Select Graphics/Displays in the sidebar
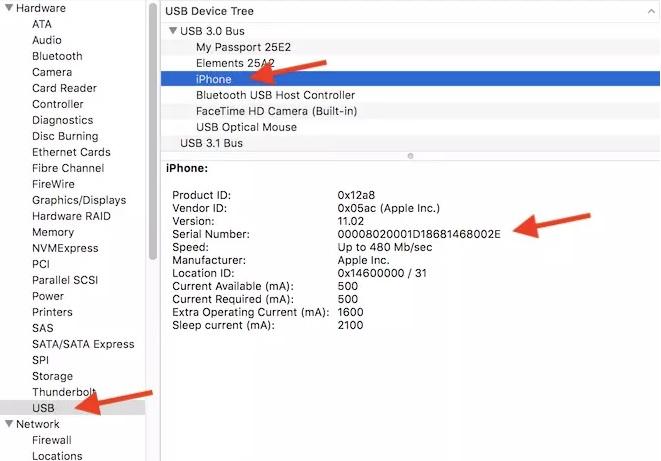Screen dimensions: 661x461 point(79,200)
